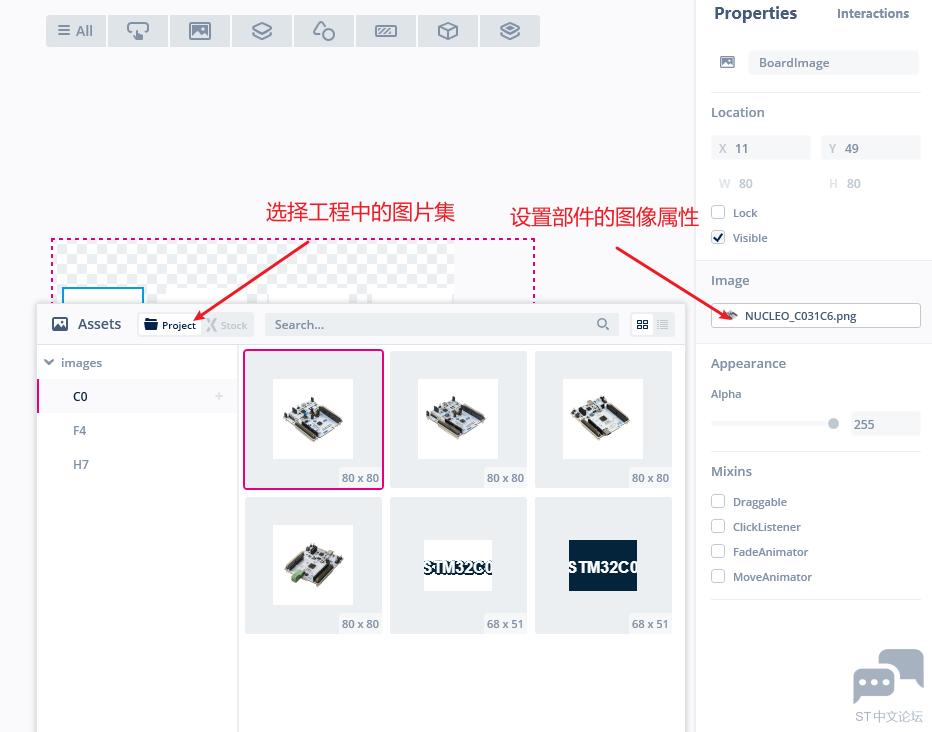Viewport: 932px width, 732px height.
Task: Collapse the images folder tree
Action: point(48,362)
